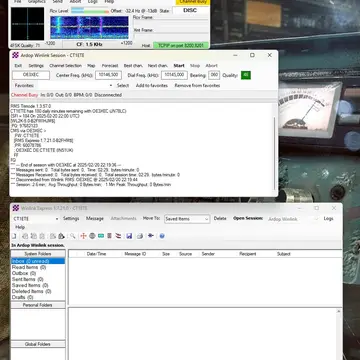Select the Saved Items folder in System Folders
The height and width of the screenshot is (360, 360).
[30, 285]
